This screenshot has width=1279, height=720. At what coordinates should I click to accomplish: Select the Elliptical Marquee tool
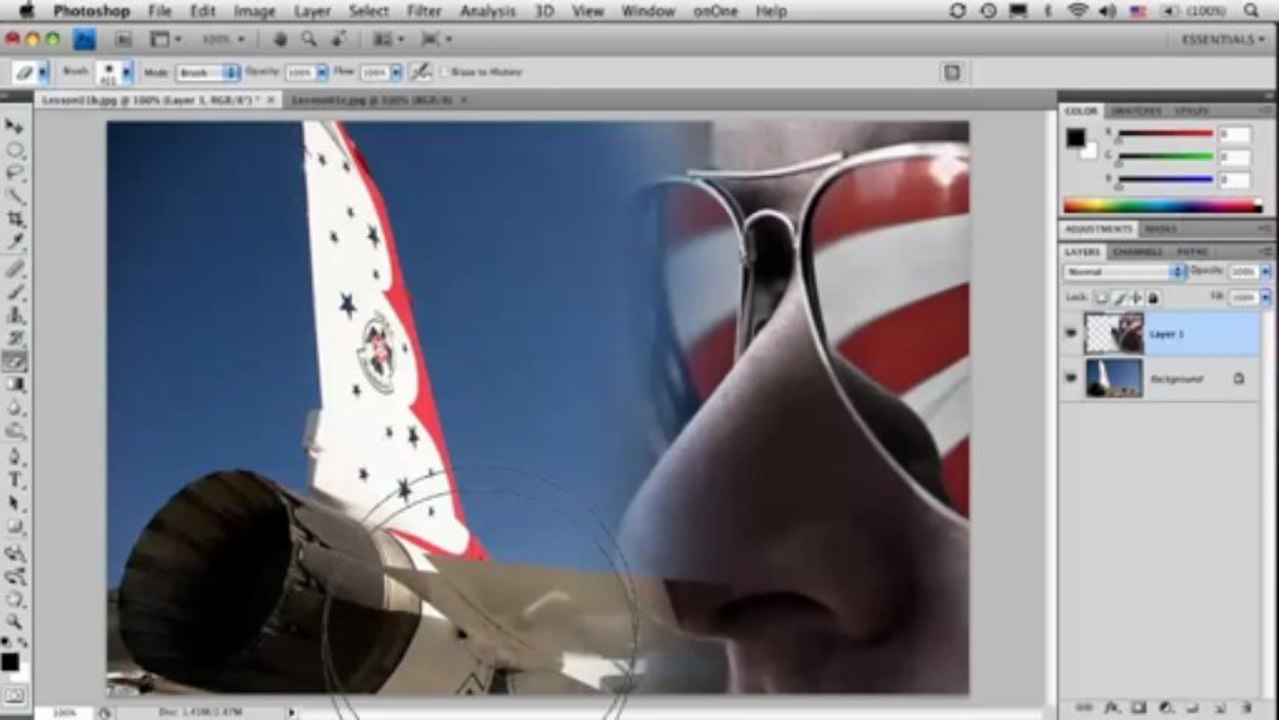14,150
